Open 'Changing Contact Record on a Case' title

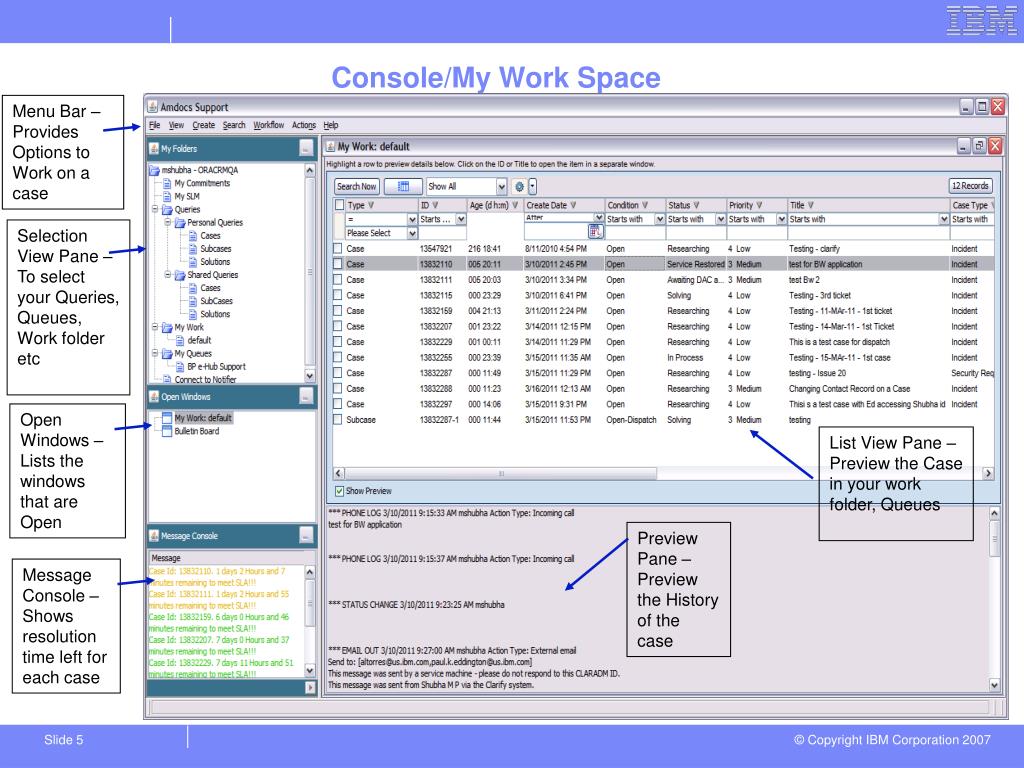849,389
